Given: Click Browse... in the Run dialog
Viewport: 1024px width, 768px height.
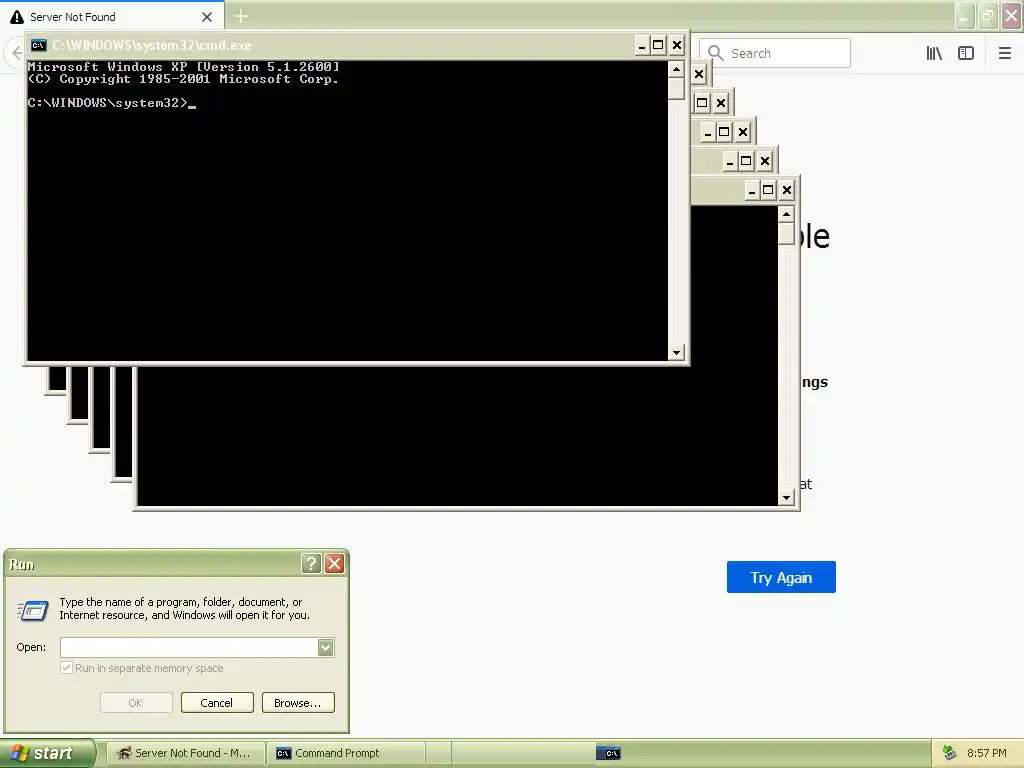Looking at the screenshot, I should coord(298,703).
